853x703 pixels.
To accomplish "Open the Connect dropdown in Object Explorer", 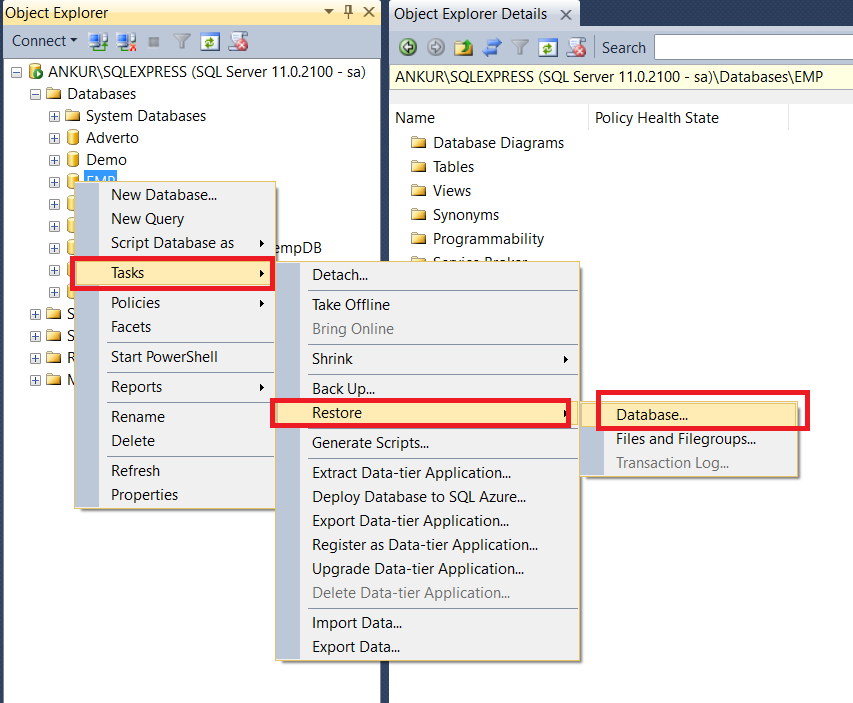I will click(45, 41).
